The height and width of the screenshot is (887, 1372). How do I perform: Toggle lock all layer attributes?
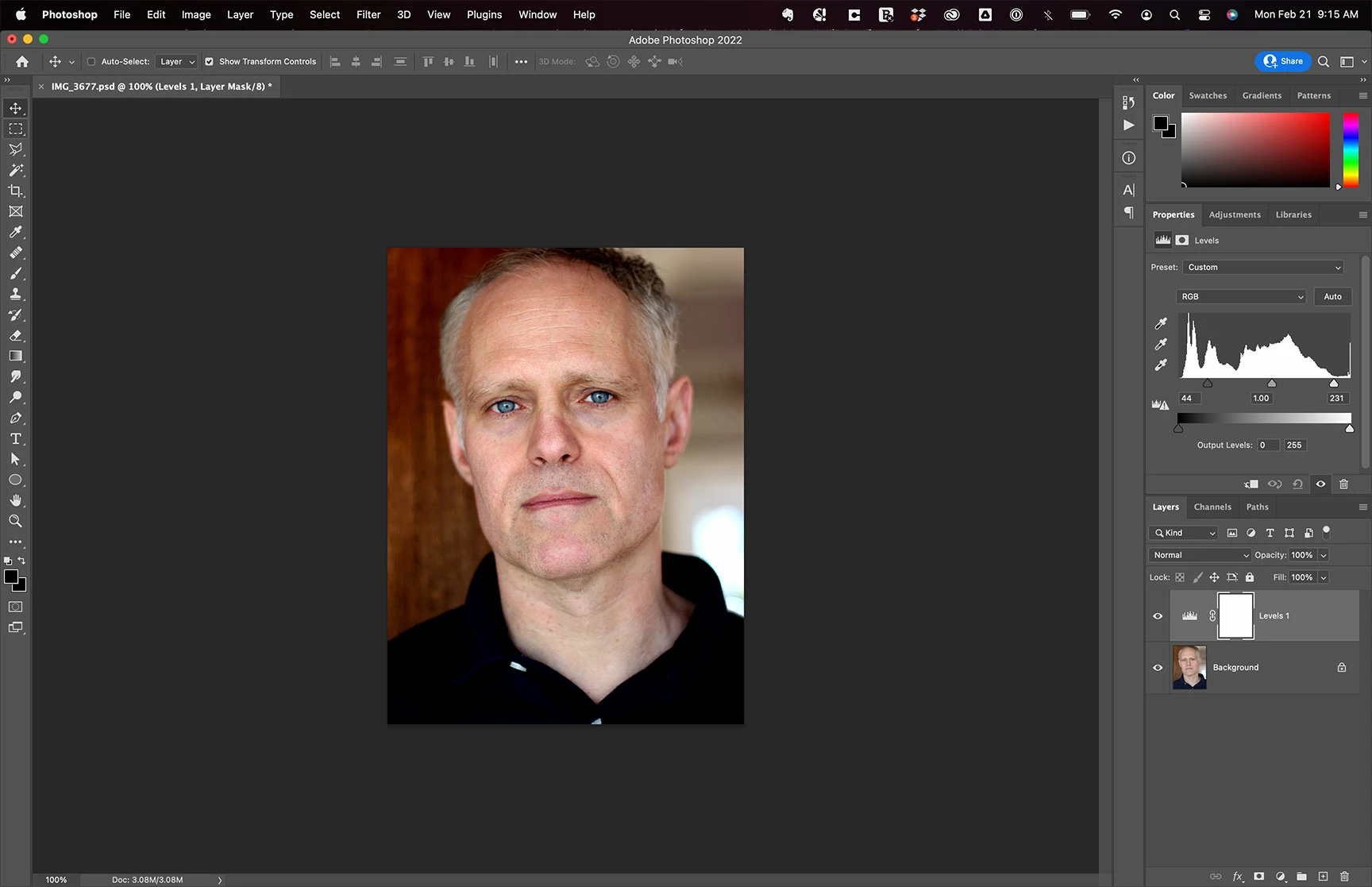[1250, 577]
